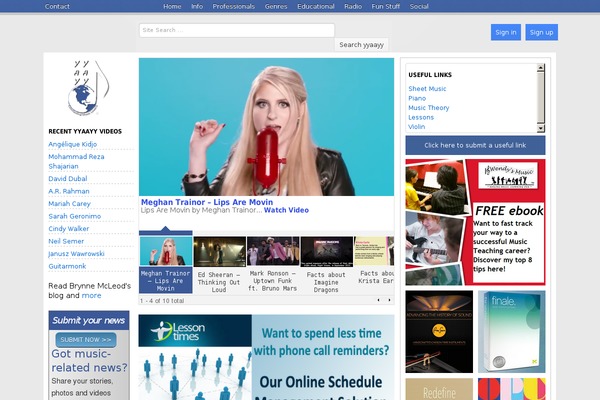Open the A.R. Rahman video link
Screen dimensions: 600x400
(69, 191)
